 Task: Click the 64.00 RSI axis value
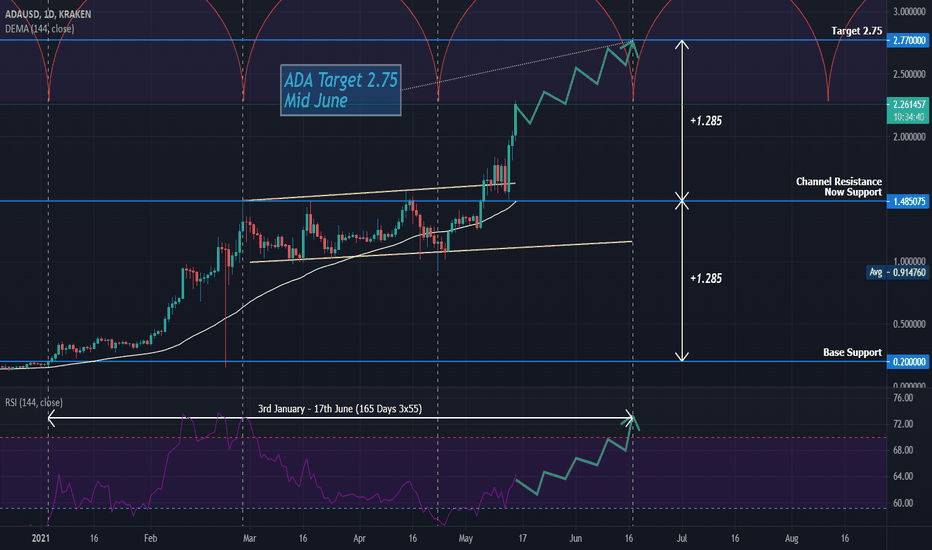click(x=903, y=476)
